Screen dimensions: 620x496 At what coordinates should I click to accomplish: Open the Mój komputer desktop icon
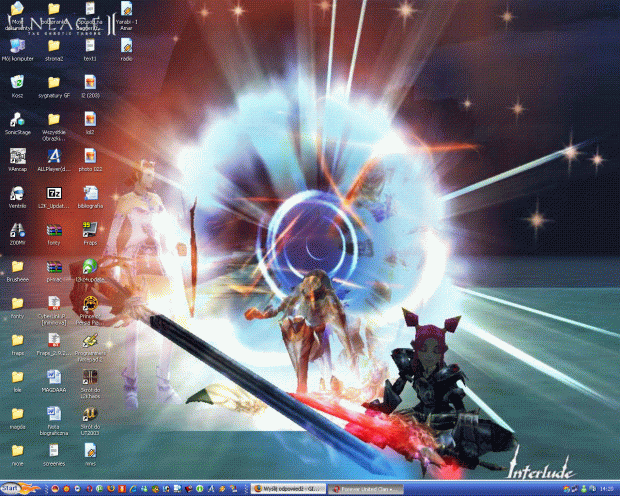[x=17, y=45]
